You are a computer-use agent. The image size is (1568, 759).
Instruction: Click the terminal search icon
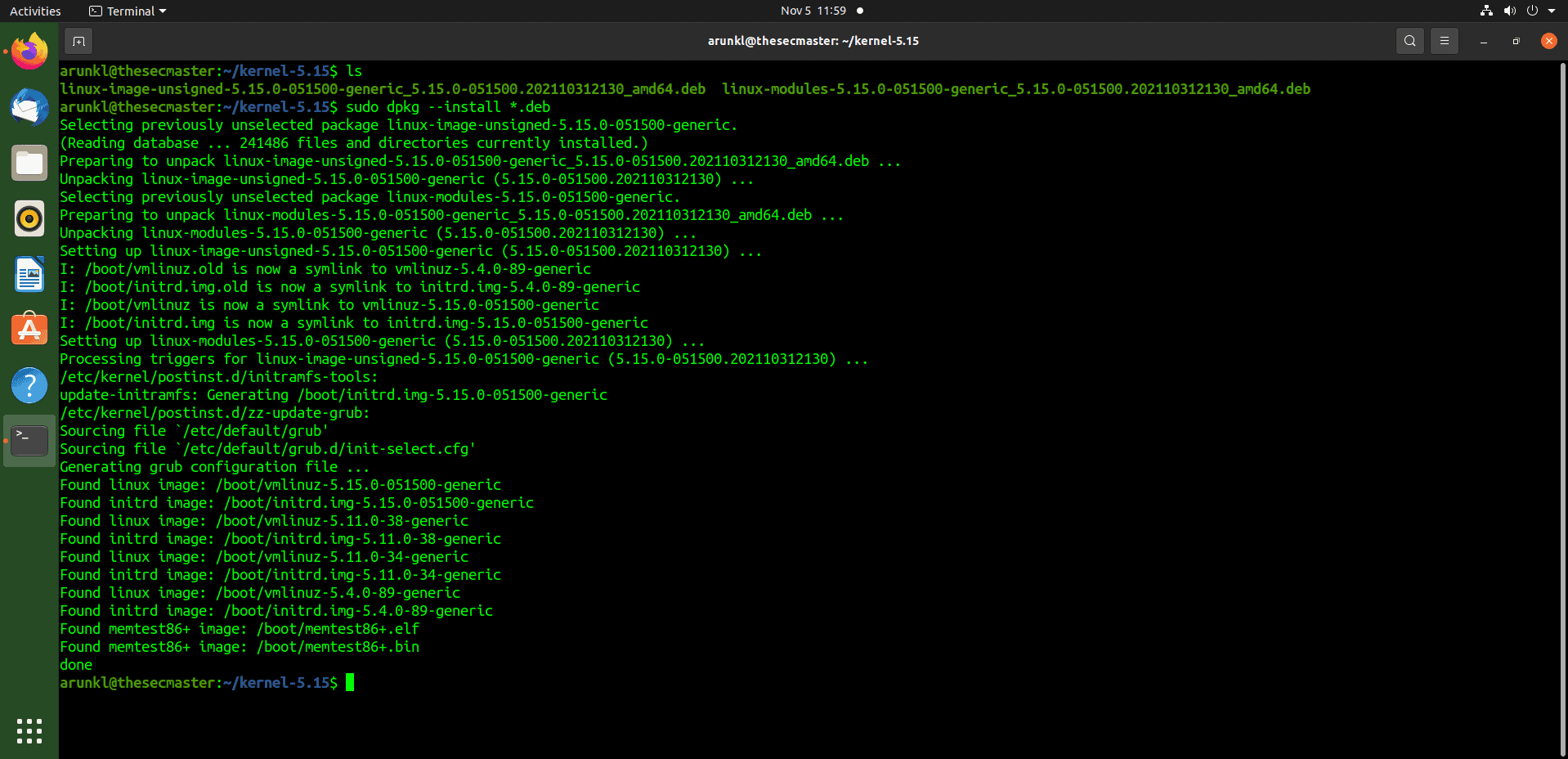1410,41
